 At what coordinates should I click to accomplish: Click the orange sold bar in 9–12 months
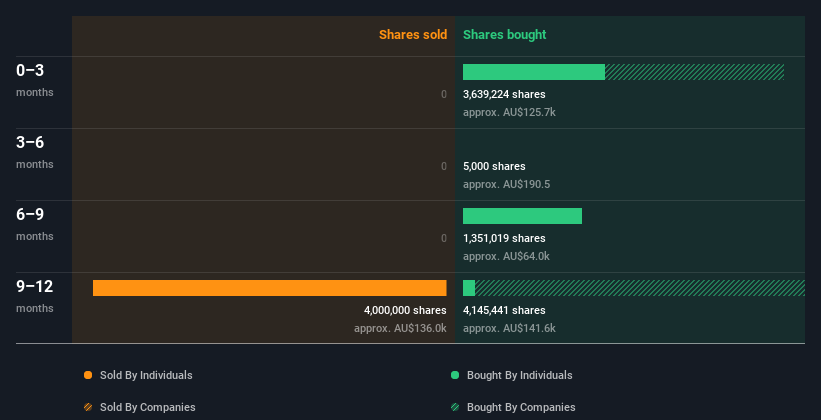(270, 288)
